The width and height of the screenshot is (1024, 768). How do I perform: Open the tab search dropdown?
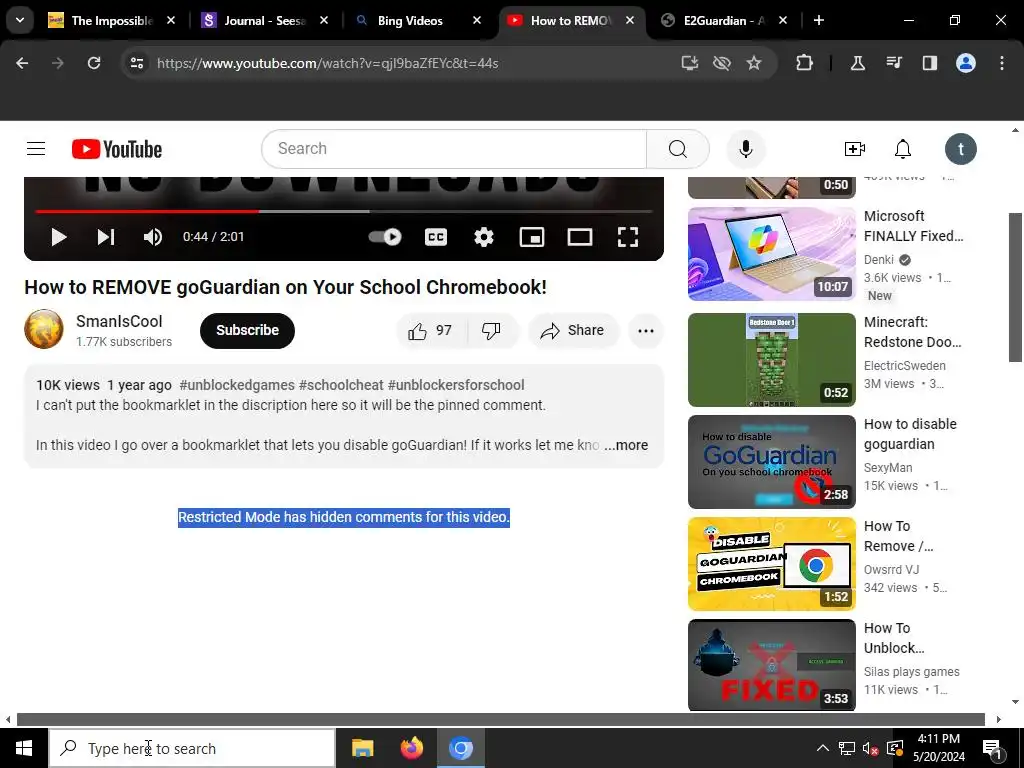click(x=20, y=20)
